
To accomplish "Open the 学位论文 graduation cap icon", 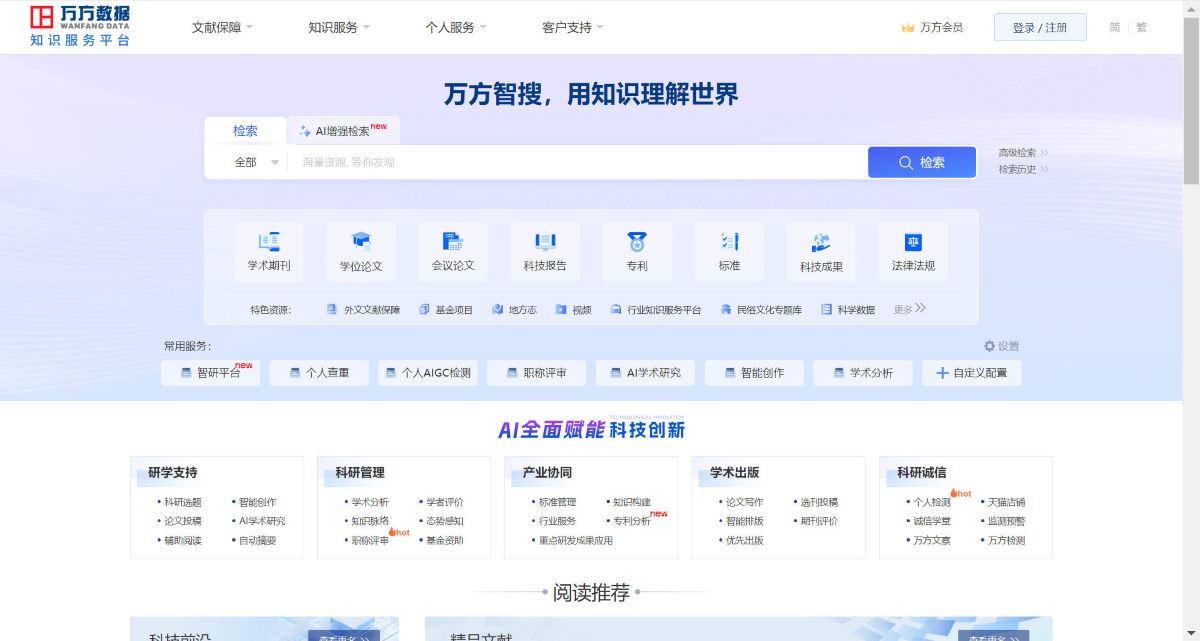I will pyautogui.click(x=361, y=241).
